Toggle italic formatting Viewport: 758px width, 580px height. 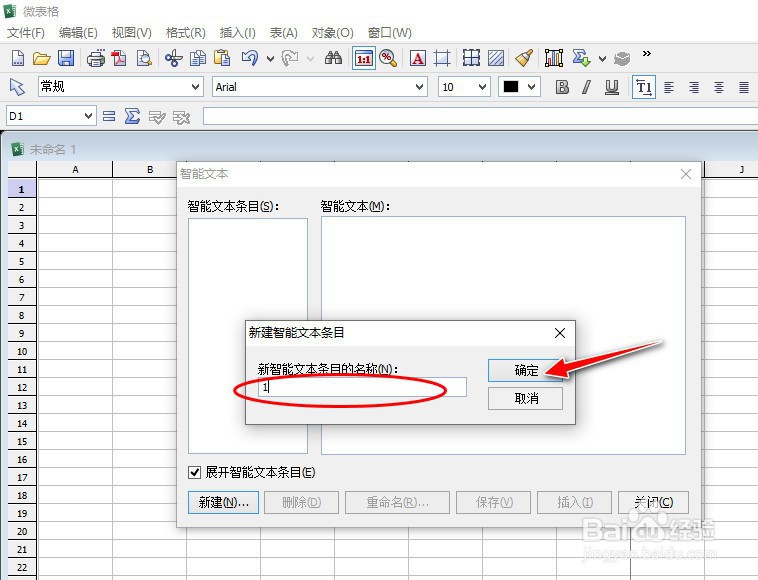[586, 87]
